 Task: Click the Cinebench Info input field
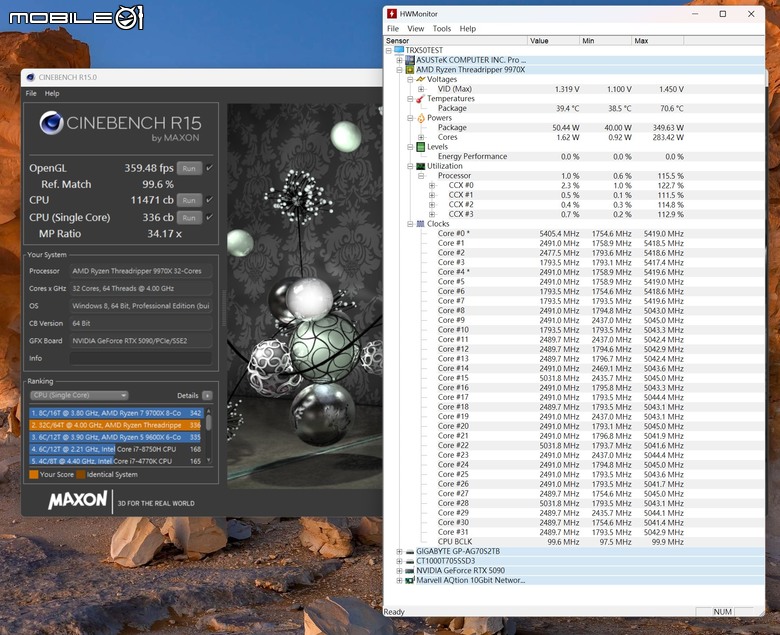pyautogui.click(x=141, y=358)
